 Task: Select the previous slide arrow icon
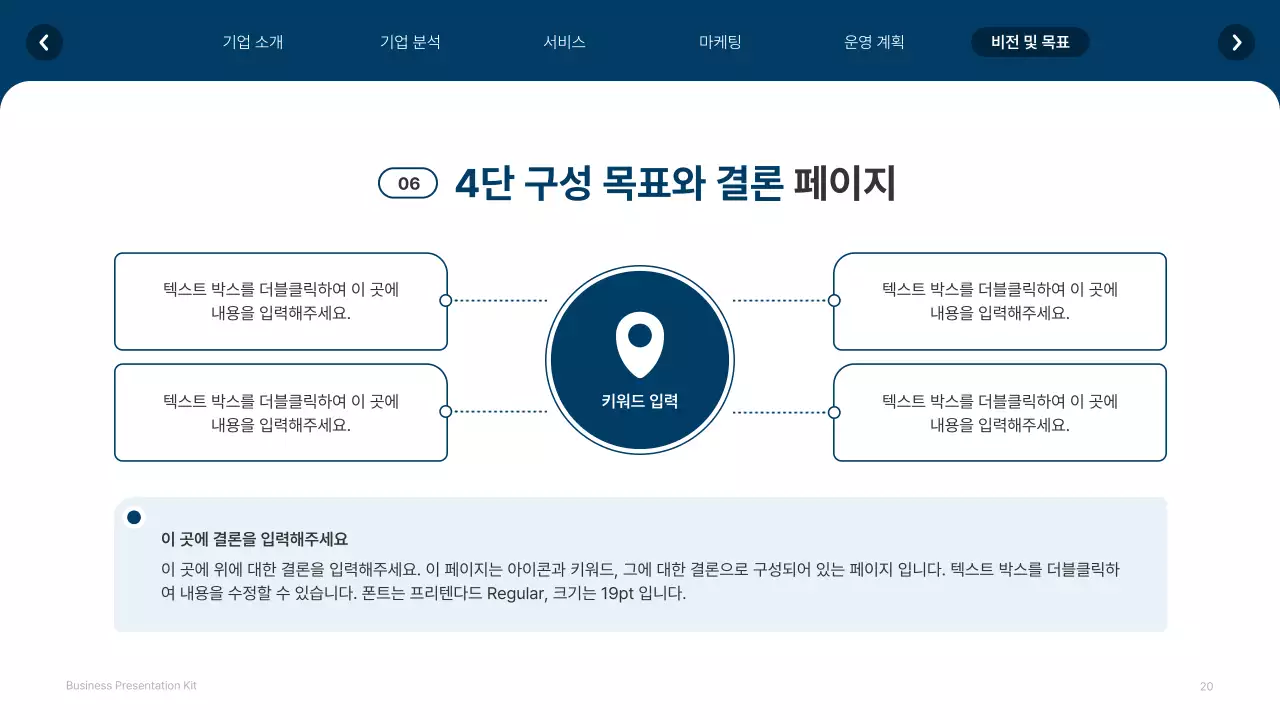pyautogui.click(x=44, y=42)
